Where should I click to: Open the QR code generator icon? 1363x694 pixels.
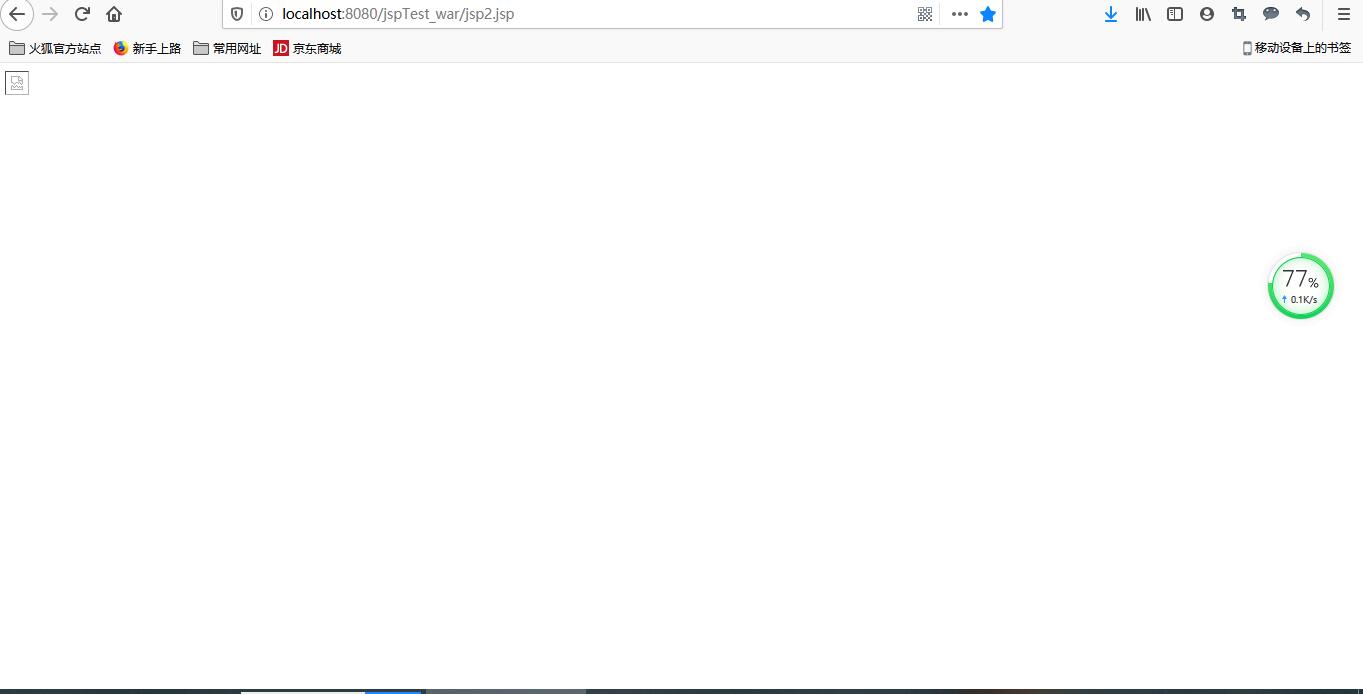[925, 14]
